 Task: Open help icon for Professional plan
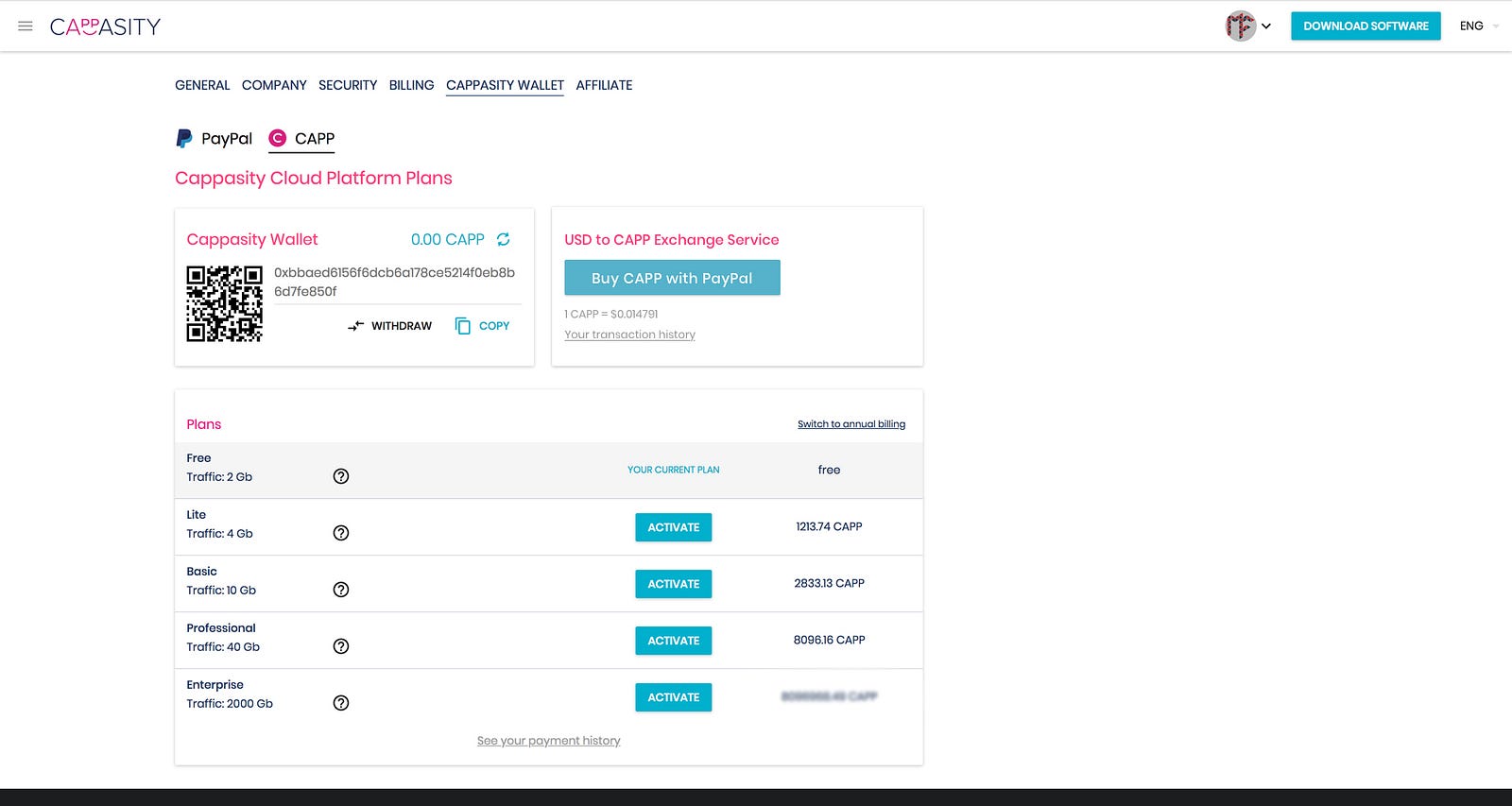(341, 646)
